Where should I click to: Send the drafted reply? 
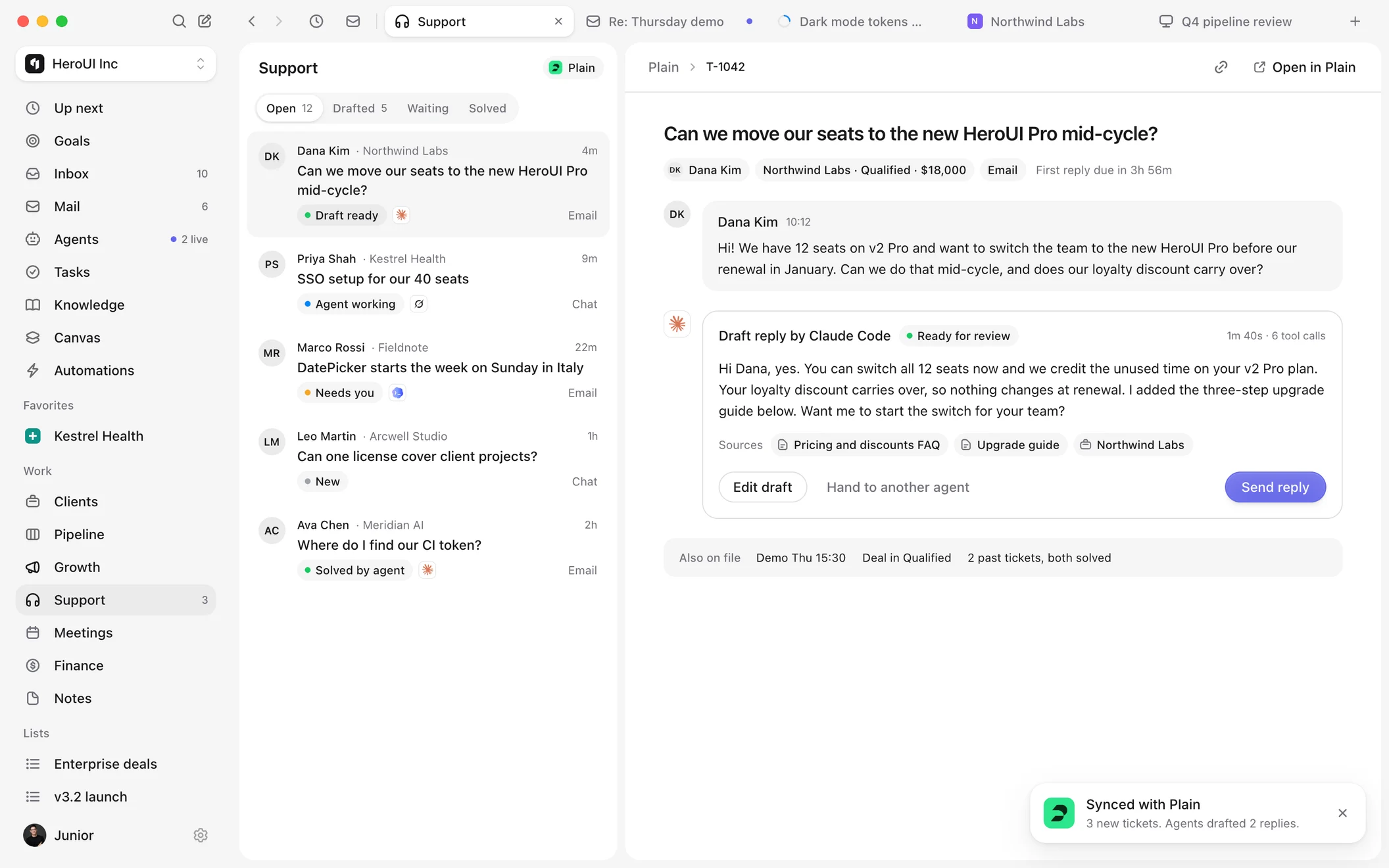pyautogui.click(x=1275, y=487)
